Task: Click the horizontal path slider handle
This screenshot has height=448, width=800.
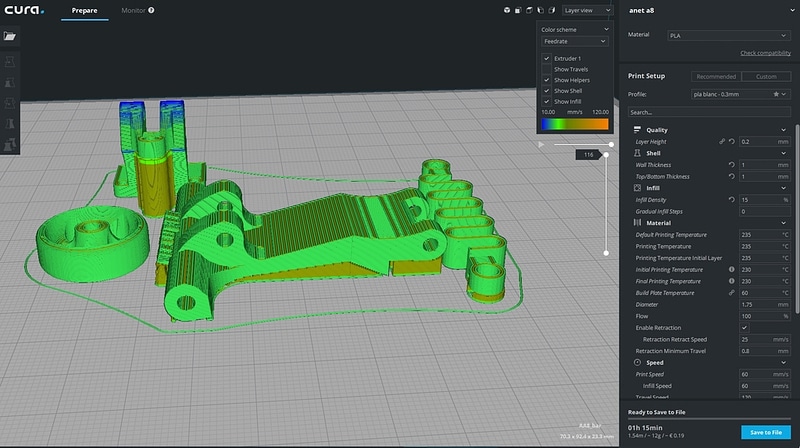Action: click(x=611, y=144)
